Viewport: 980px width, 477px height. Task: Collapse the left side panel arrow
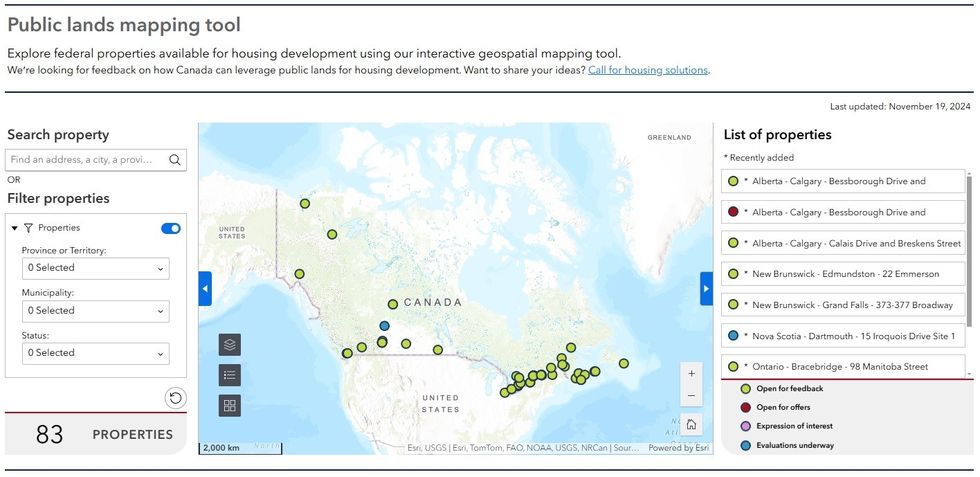(x=205, y=289)
